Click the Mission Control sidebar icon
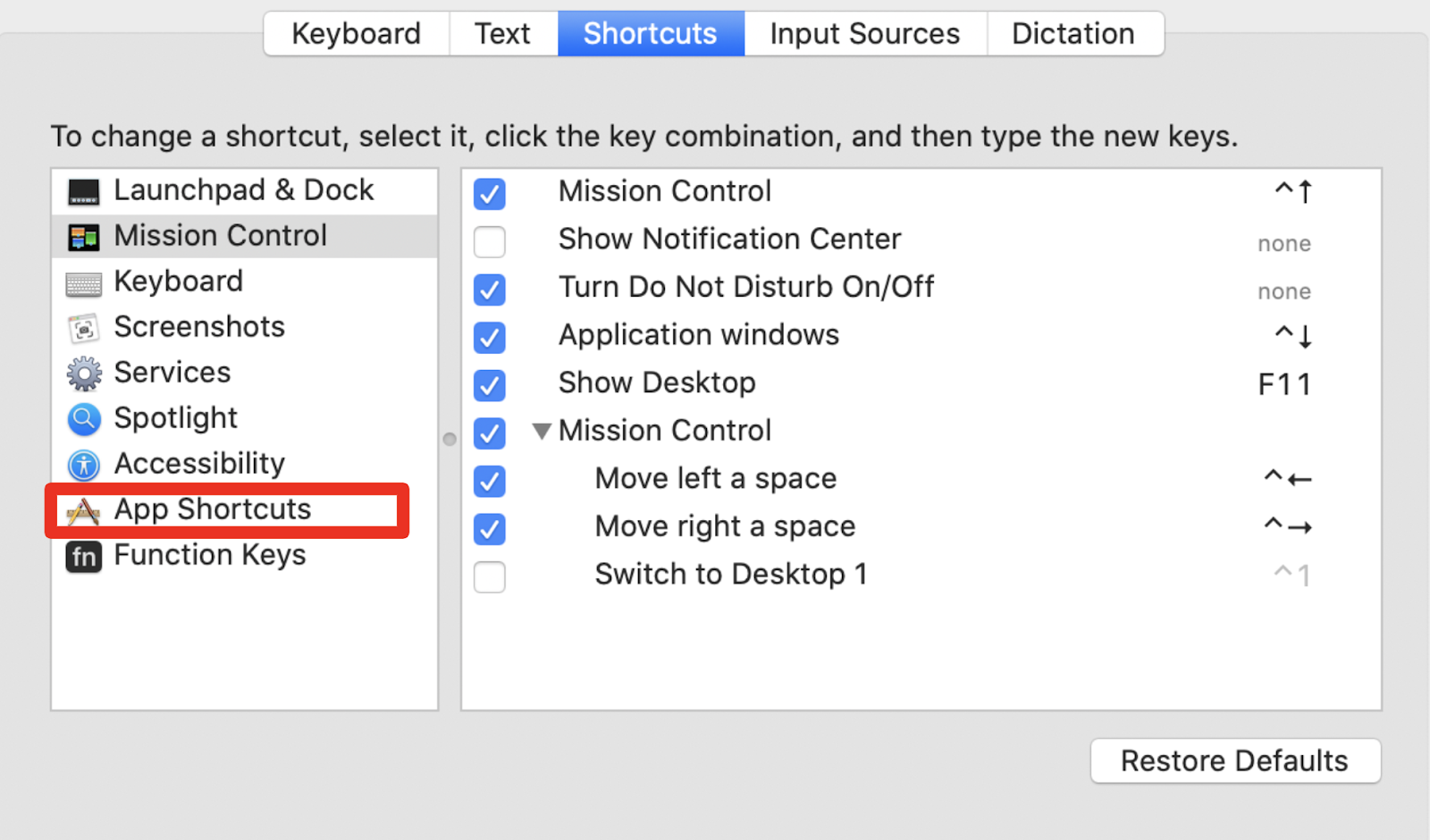 84,237
